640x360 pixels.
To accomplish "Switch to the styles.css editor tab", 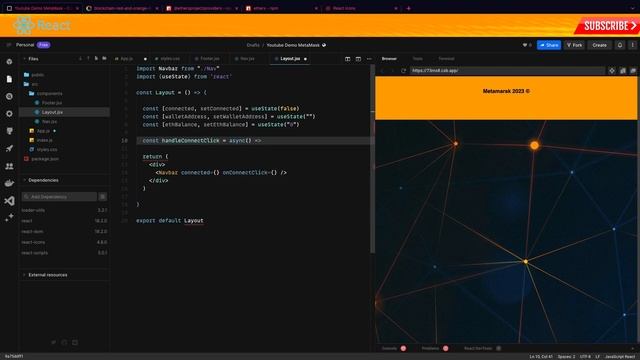I will click(167, 59).
